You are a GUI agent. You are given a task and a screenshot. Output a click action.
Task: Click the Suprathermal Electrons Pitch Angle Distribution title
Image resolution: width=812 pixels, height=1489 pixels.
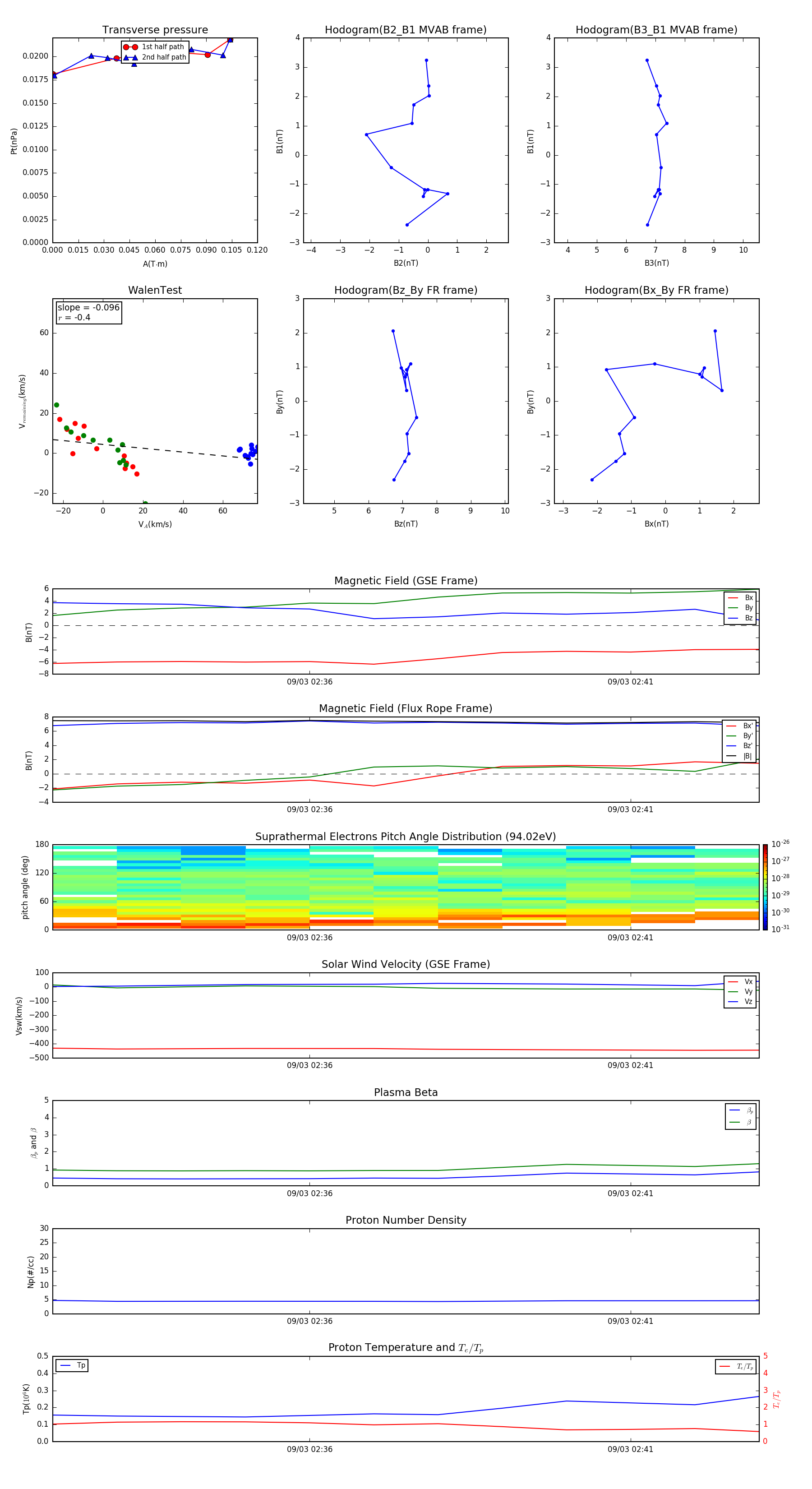coord(406,837)
